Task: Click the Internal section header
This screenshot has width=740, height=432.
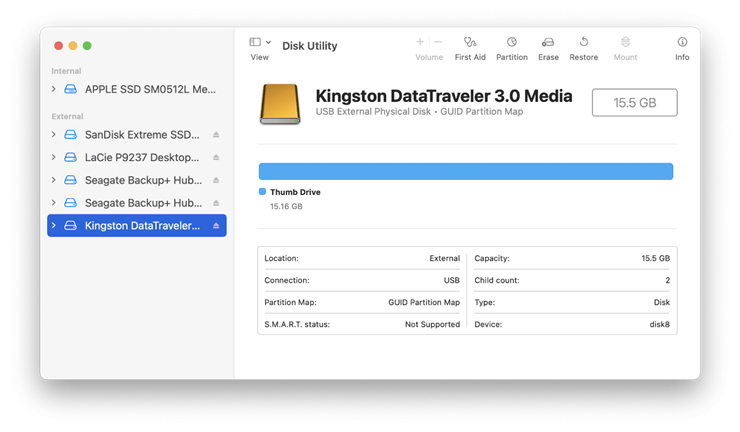Action: [66, 71]
